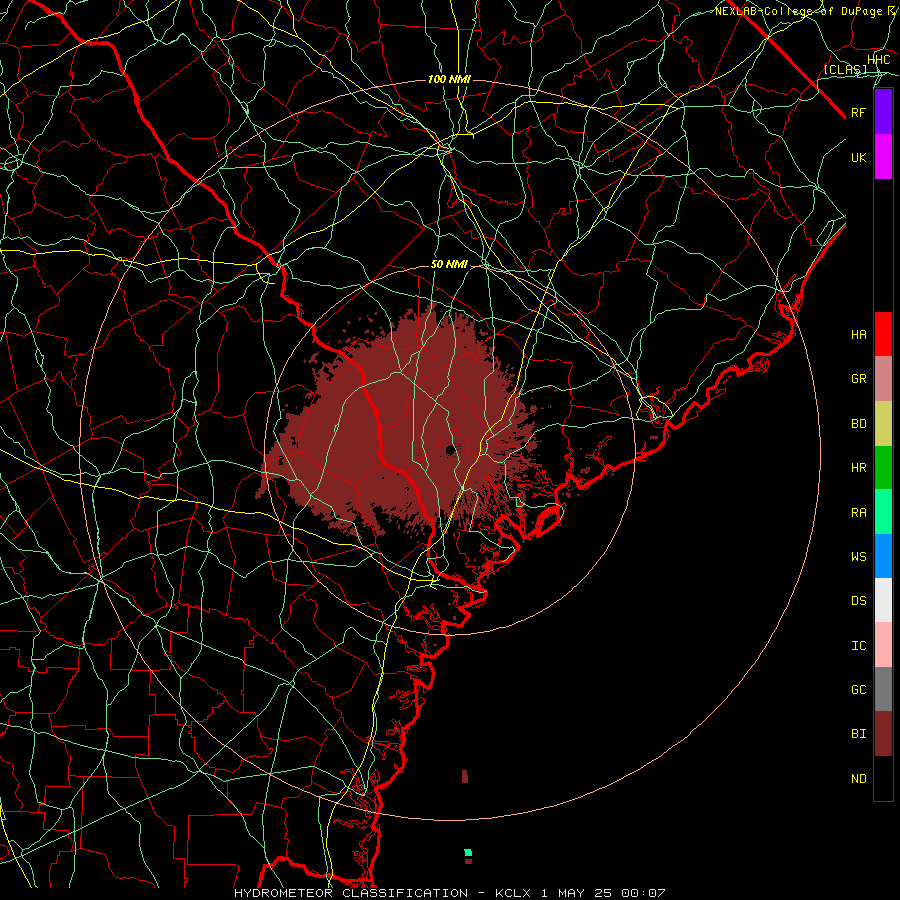Click the red HA legend swatch
This screenshot has width=900, height=900.
click(x=883, y=334)
